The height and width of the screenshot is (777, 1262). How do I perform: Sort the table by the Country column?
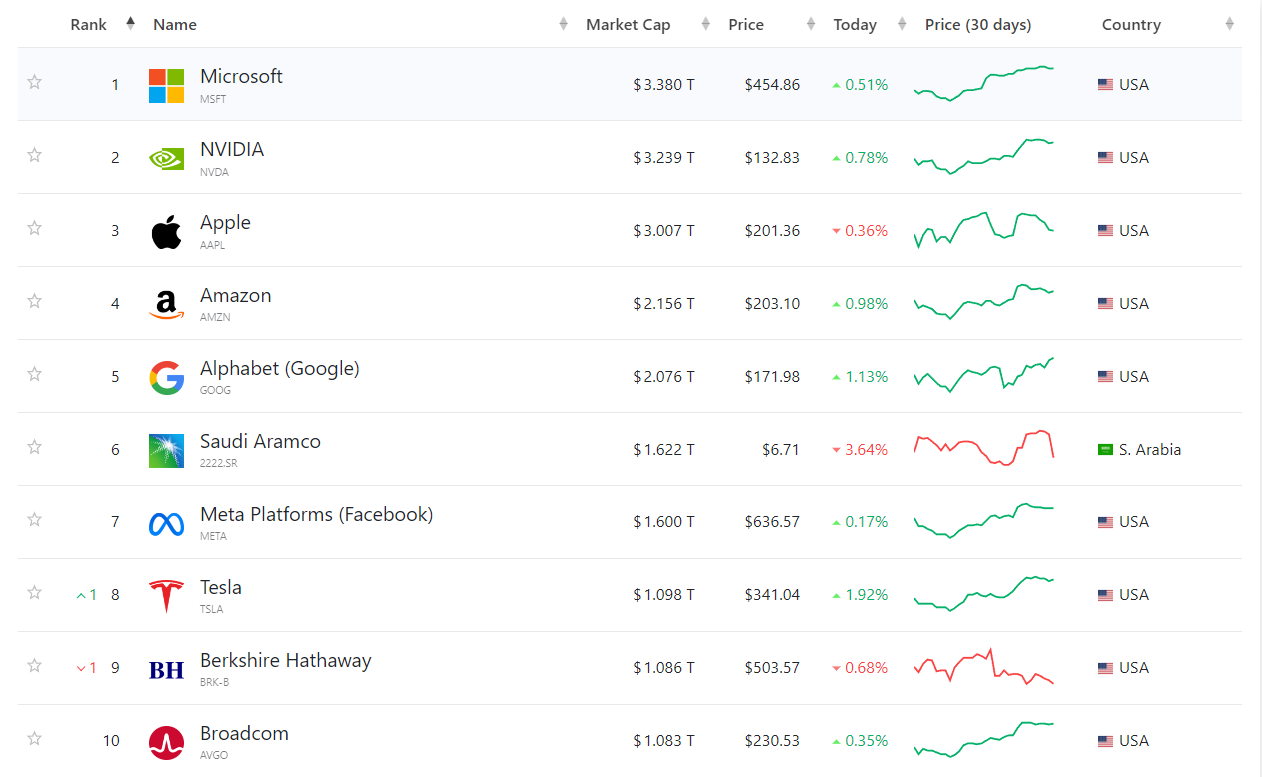click(1131, 24)
